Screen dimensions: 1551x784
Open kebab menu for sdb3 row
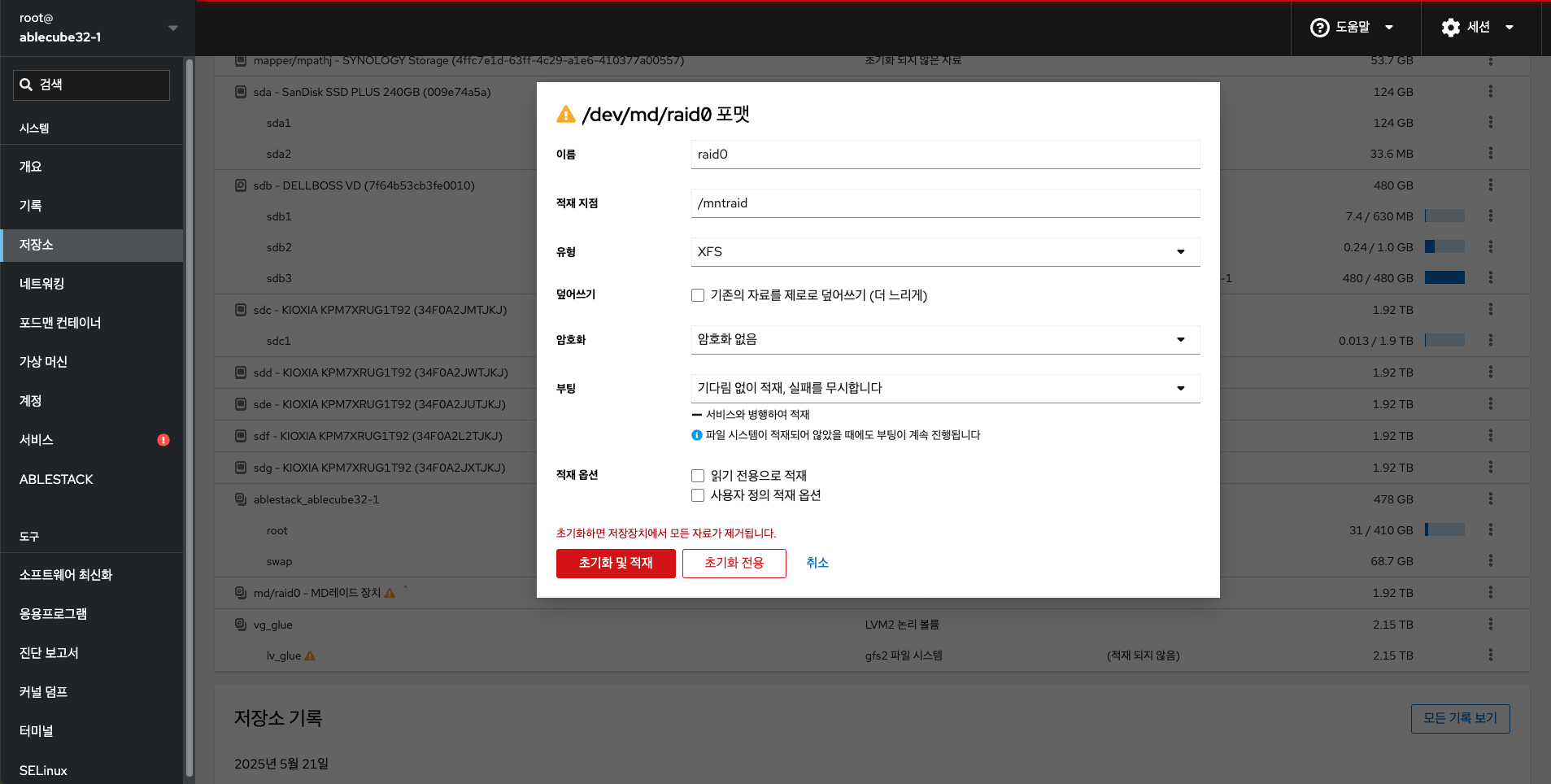1490,278
